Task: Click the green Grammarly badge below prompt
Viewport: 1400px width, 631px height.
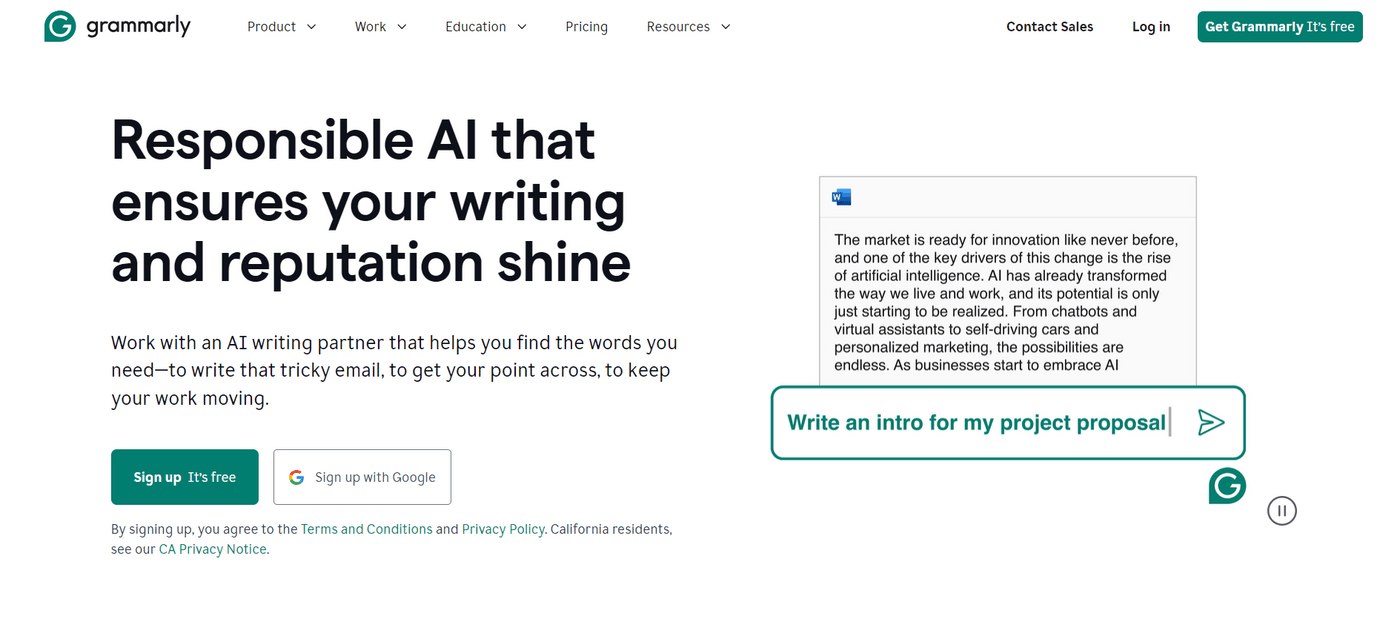Action: (1227, 485)
